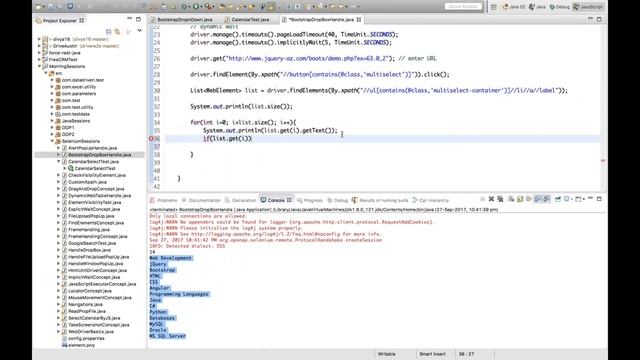
Task: Click Clear Console icon
Action: click(x=511, y=199)
